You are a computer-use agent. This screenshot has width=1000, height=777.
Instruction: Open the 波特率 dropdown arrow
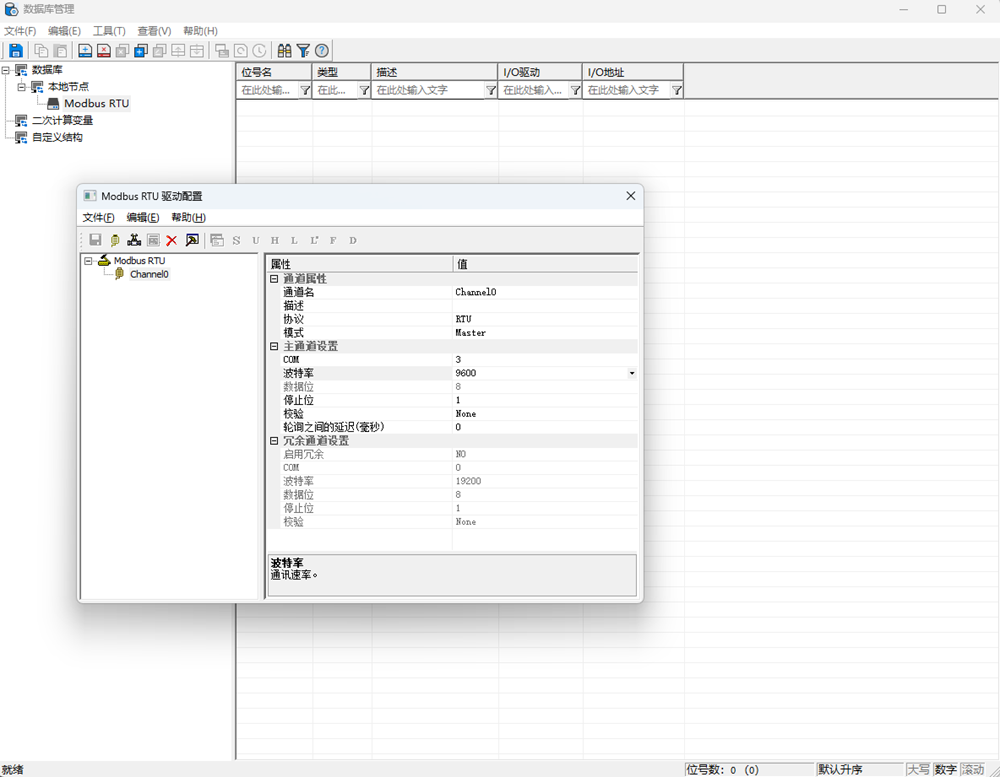click(631, 373)
